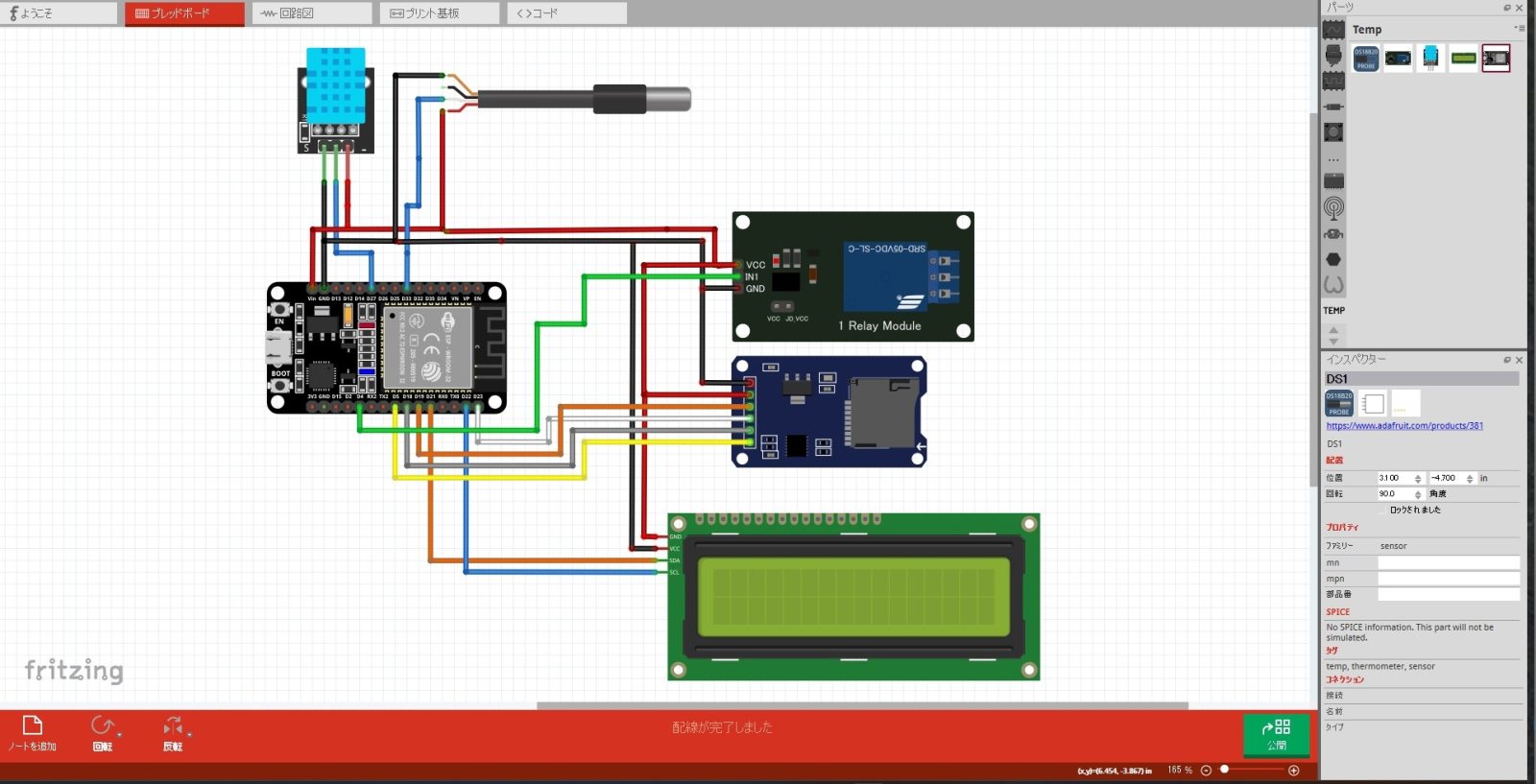The width and height of the screenshot is (1536, 784).
Task: Select the blue DHT11 sensor part thumbnail
Action: pyautogui.click(x=1430, y=59)
